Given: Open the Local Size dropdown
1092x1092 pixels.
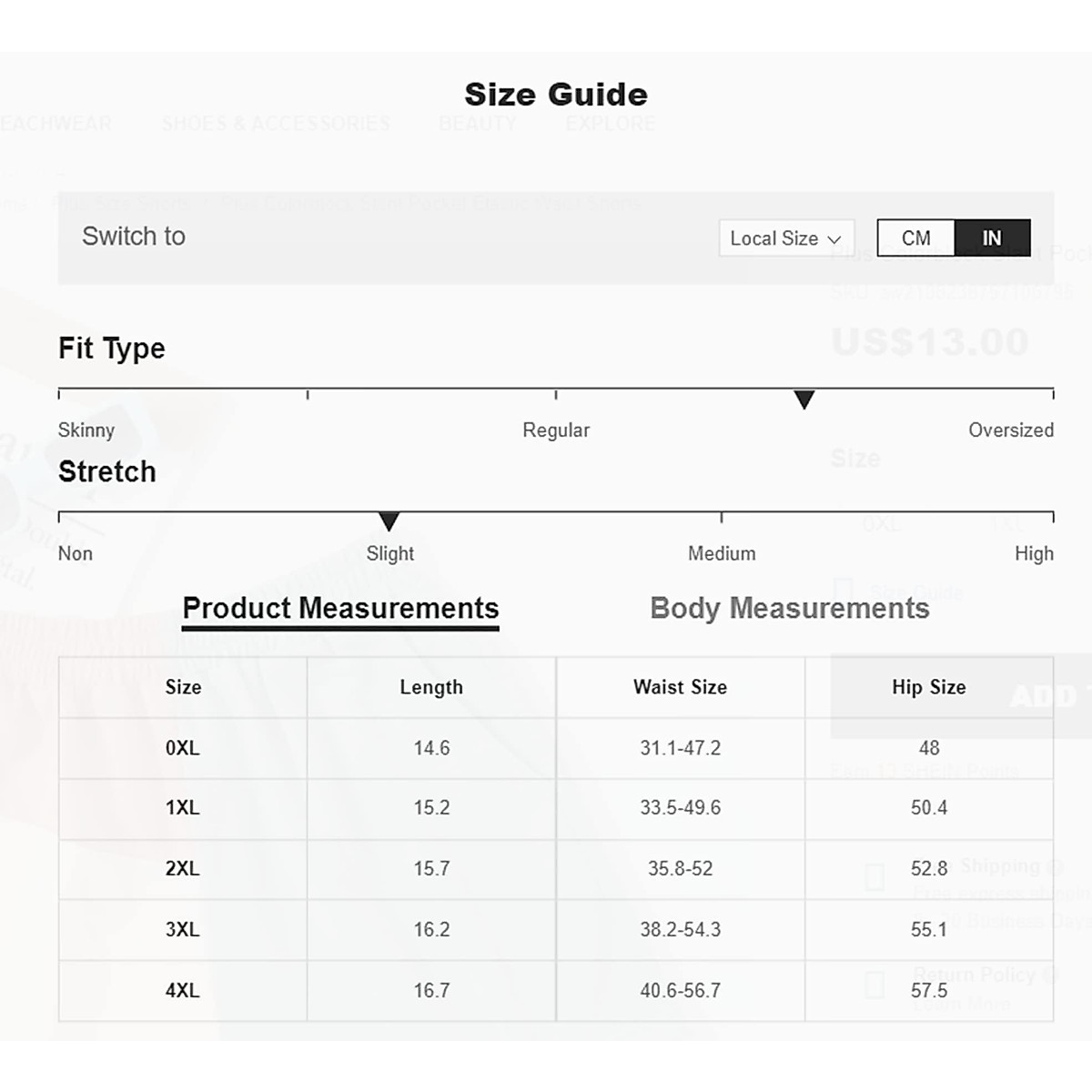Looking at the screenshot, I should [x=786, y=238].
